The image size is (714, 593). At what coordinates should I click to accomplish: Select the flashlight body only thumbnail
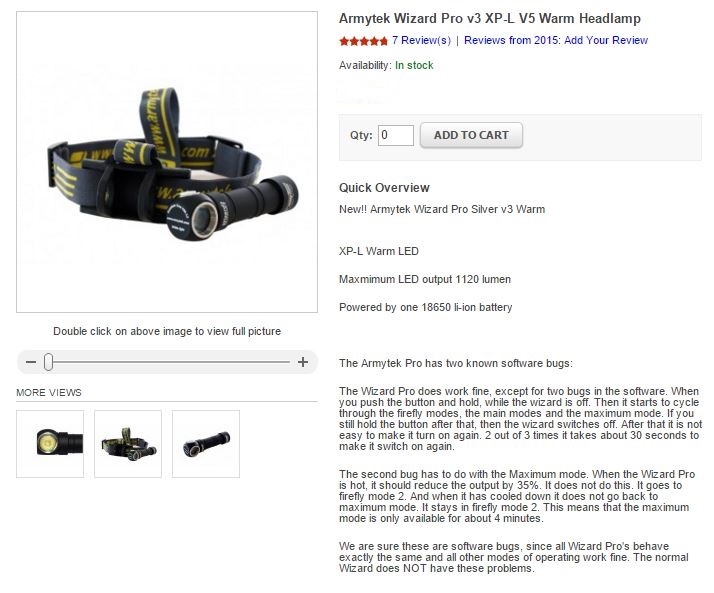click(206, 444)
